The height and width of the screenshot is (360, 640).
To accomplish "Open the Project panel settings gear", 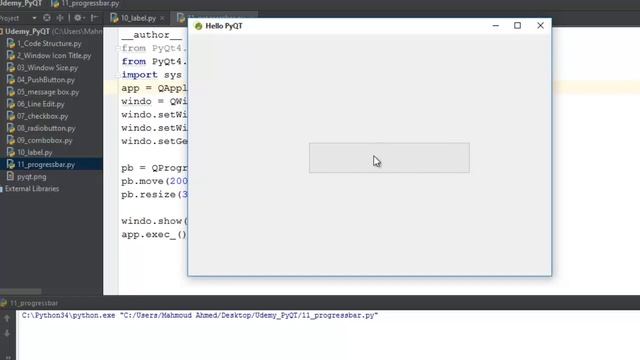I will coord(78,18).
